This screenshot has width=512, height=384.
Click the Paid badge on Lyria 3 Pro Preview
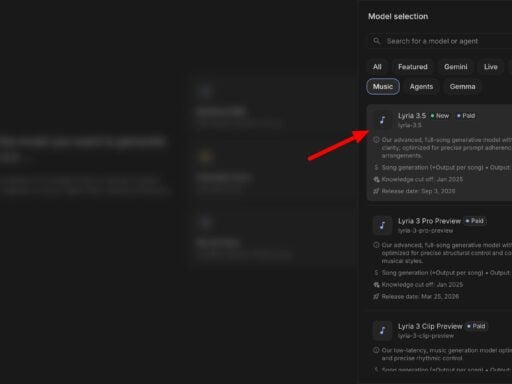[x=475, y=221]
